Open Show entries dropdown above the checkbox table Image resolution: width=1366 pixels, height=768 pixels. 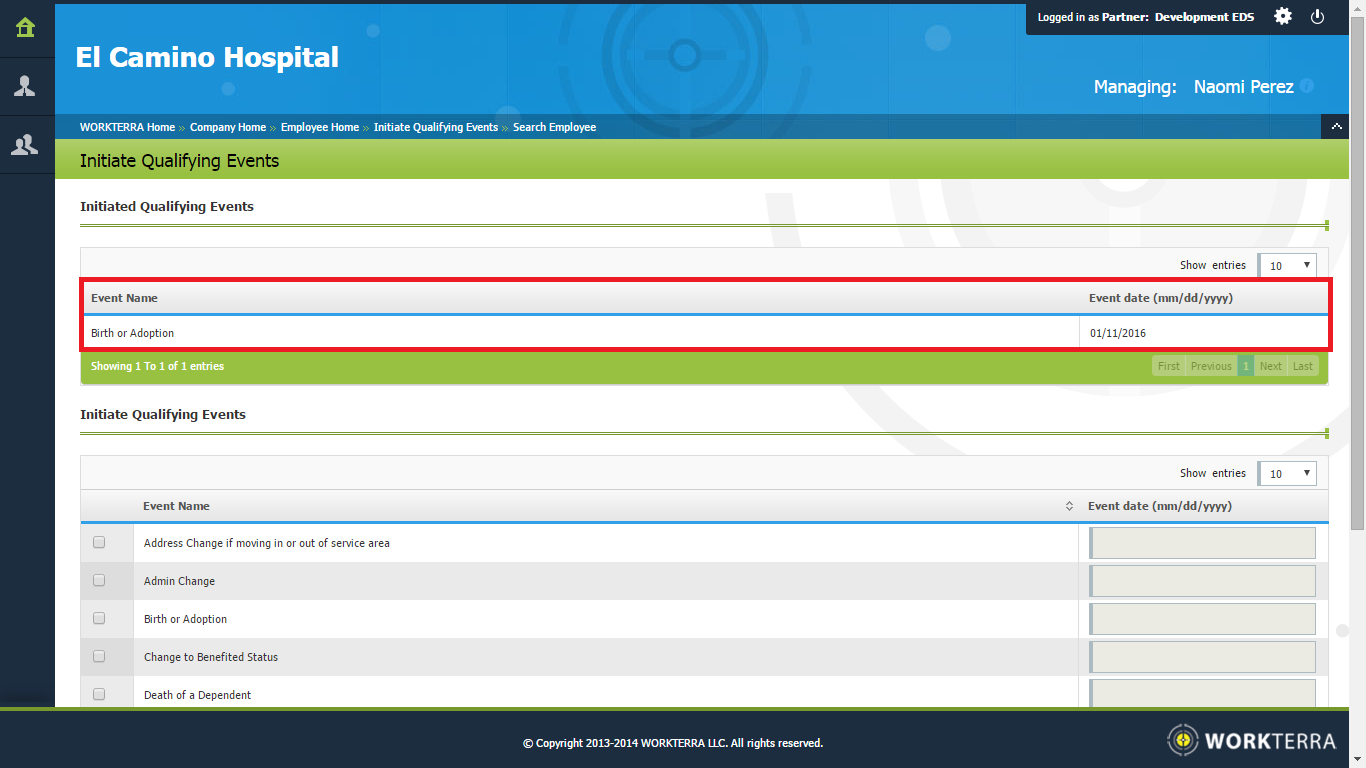(1288, 473)
